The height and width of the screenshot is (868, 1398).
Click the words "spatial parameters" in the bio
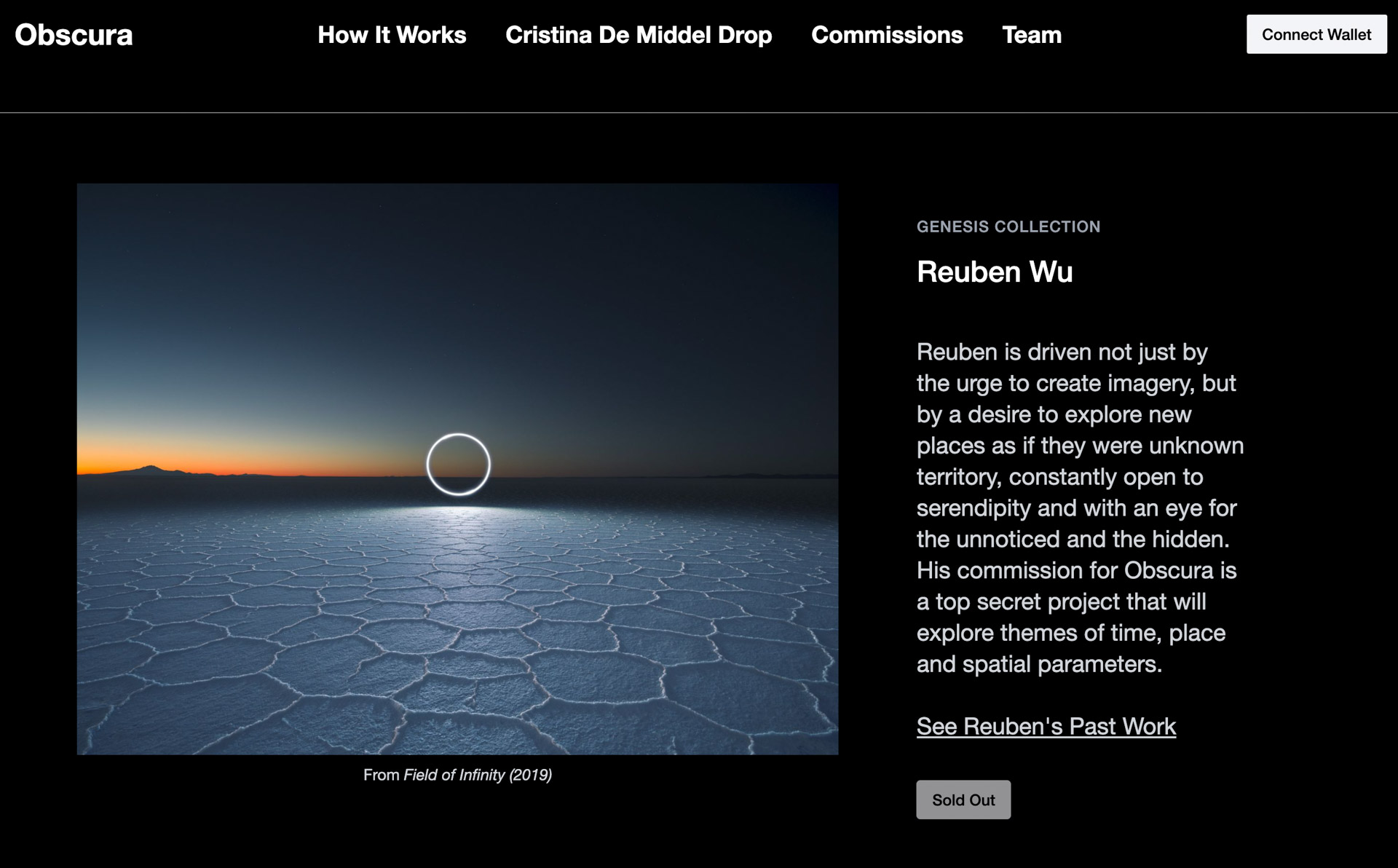tap(1062, 664)
